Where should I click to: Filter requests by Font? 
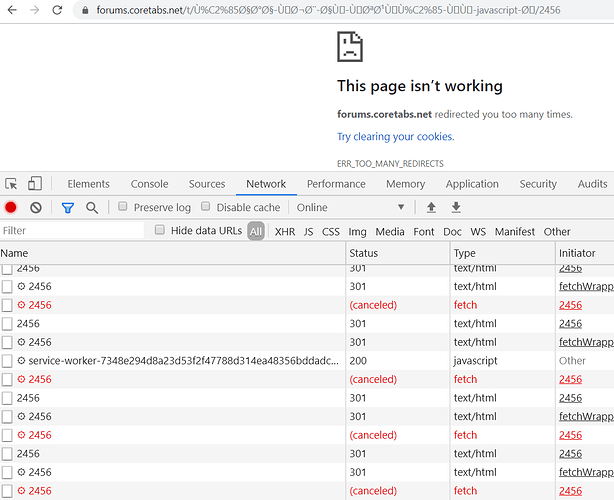click(424, 232)
